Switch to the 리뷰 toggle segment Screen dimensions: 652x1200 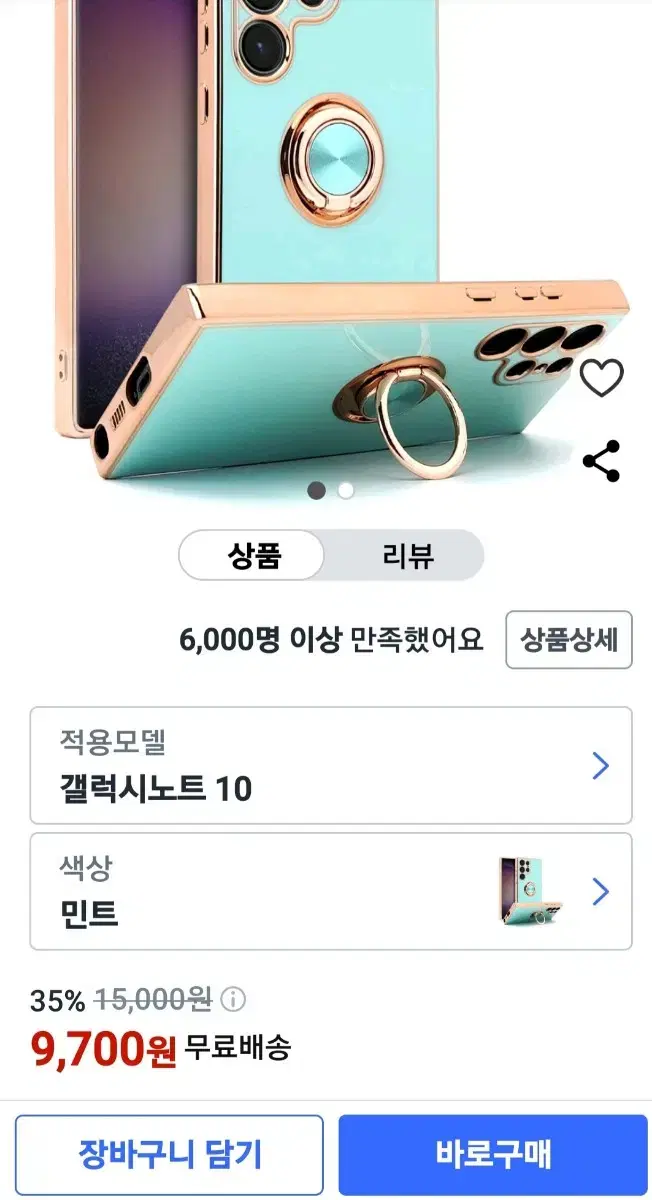tap(408, 555)
